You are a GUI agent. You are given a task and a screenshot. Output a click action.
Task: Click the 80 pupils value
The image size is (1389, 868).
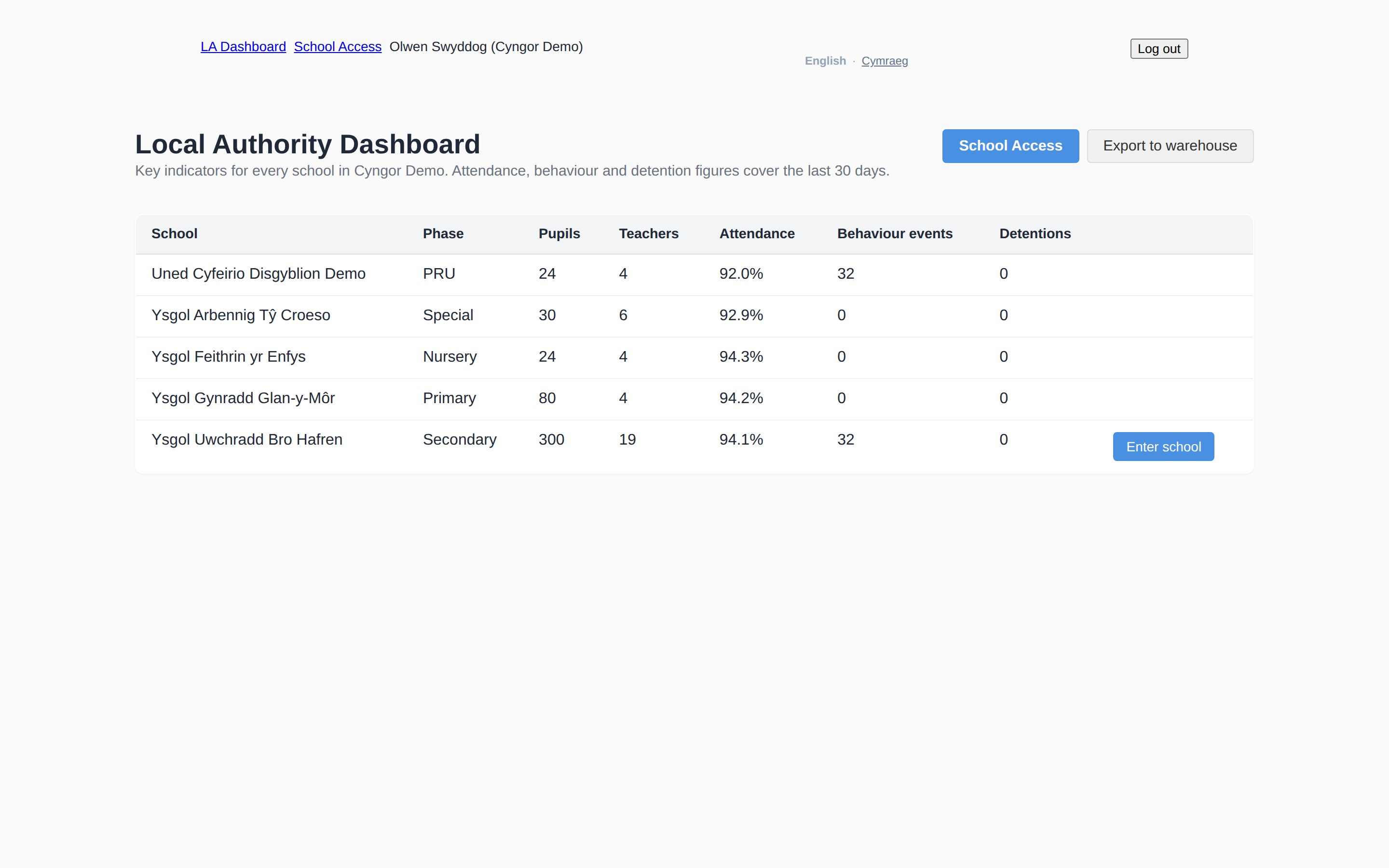click(547, 398)
